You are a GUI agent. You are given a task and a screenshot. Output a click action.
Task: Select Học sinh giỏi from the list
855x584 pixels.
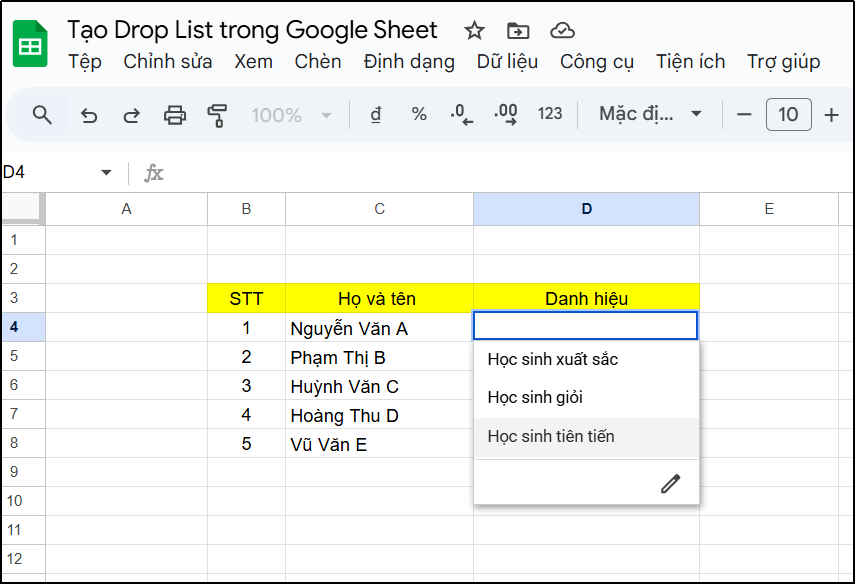(x=537, y=396)
